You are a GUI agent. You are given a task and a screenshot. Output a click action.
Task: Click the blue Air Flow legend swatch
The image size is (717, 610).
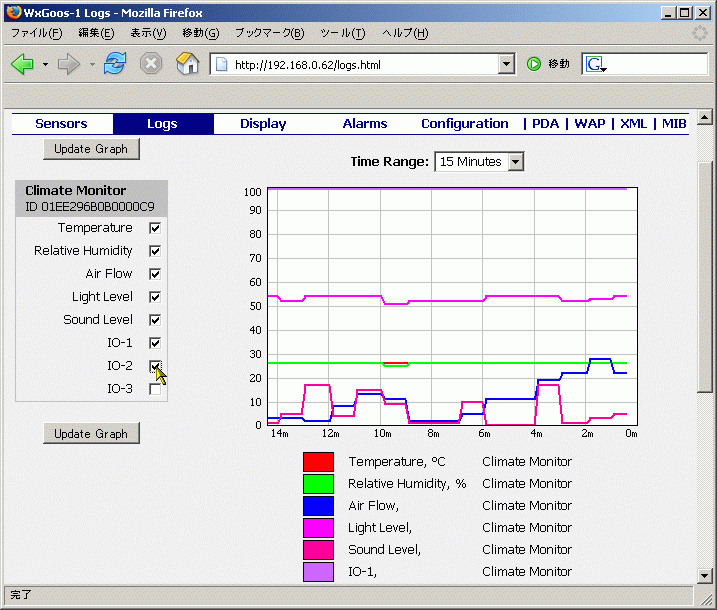[318, 506]
